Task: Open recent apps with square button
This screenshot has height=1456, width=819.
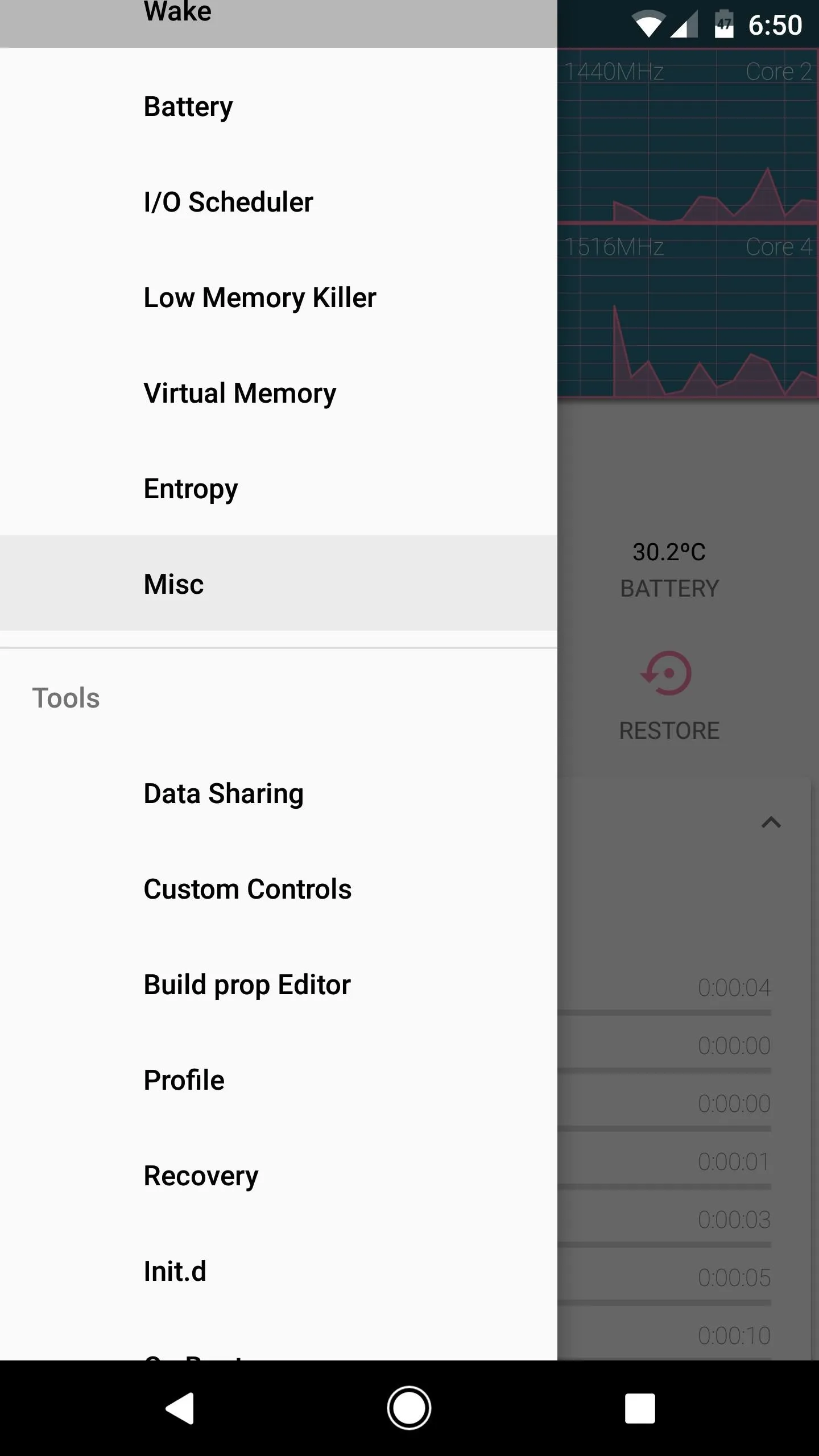Action: click(640, 1408)
